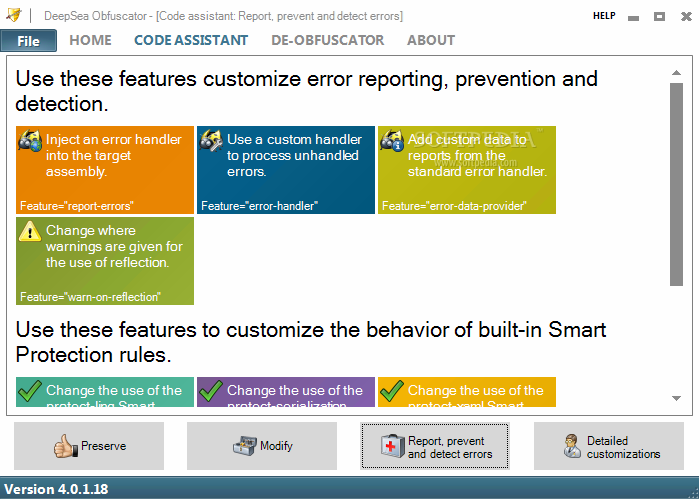Open the DE-OBFUSCATOR tab
700x500 pixels.
click(x=327, y=40)
